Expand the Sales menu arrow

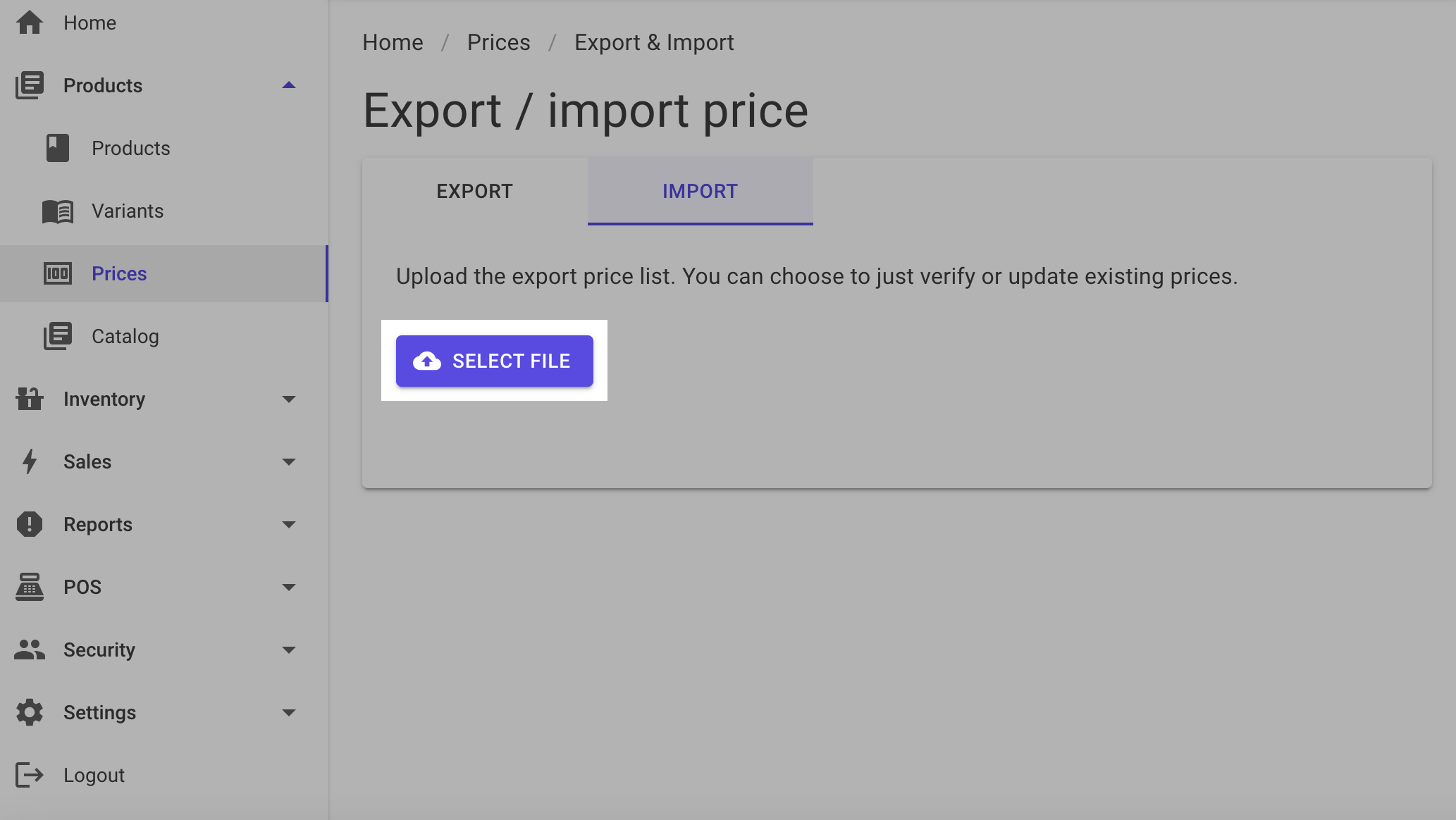(288, 461)
